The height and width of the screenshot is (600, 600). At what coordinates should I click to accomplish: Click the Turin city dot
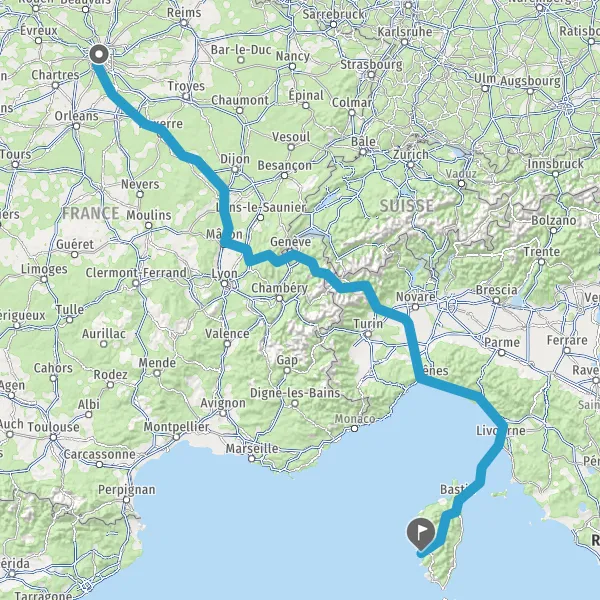(x=368, y=334)
